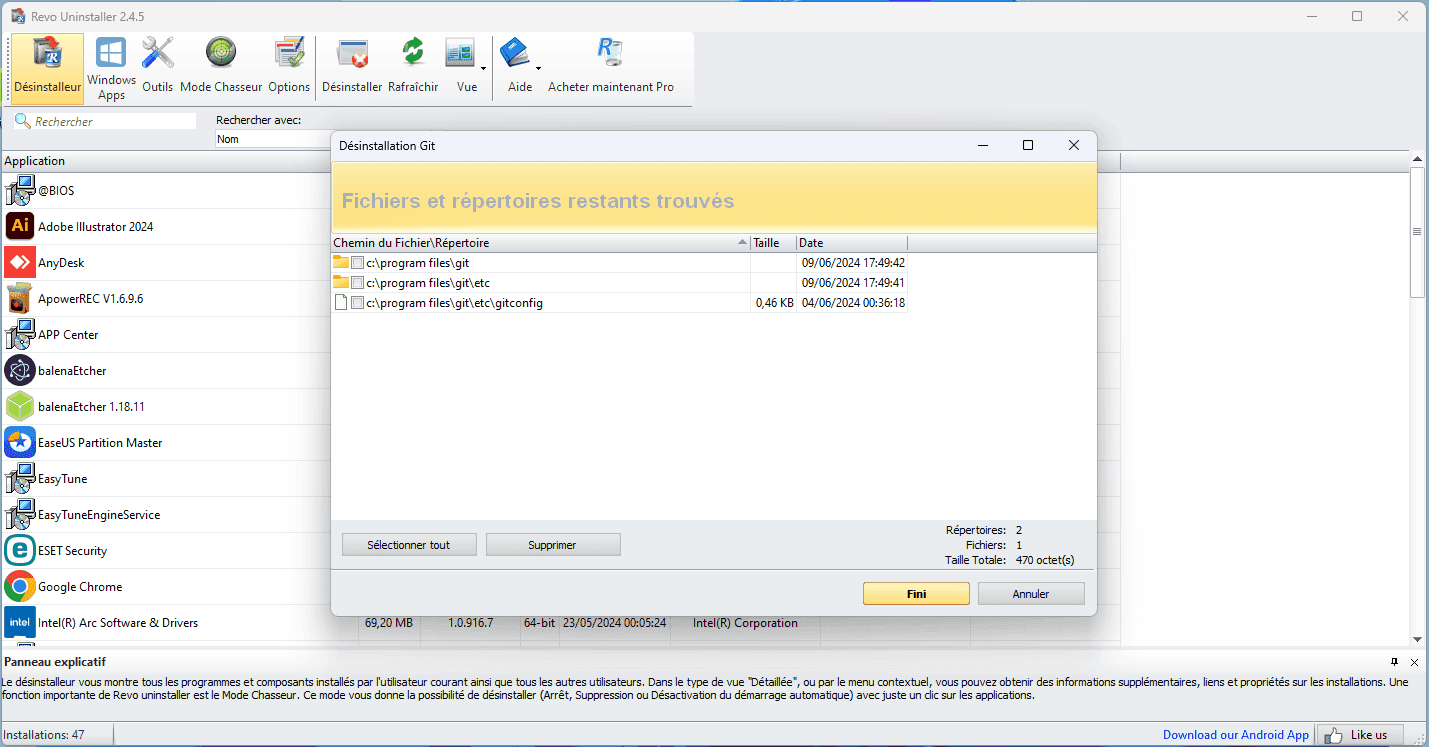Open the Rechercher avec Nom dropdown

point(274,139)
